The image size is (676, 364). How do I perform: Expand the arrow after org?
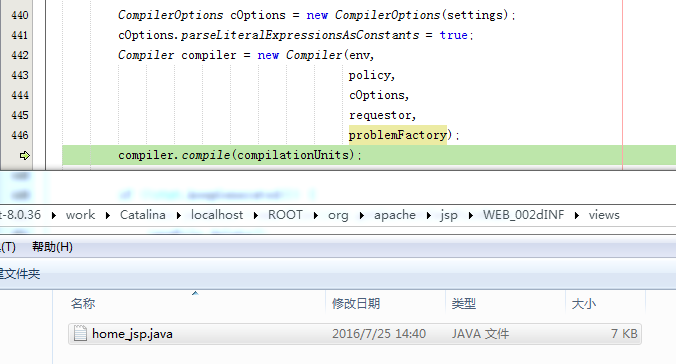click(x=362, y=215)
